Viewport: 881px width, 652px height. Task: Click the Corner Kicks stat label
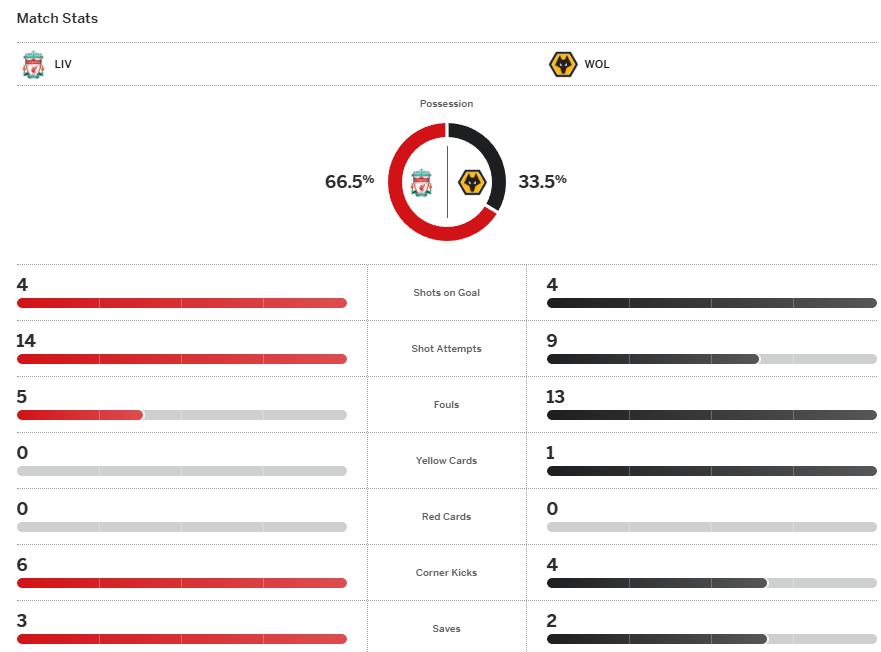point(446,573)
